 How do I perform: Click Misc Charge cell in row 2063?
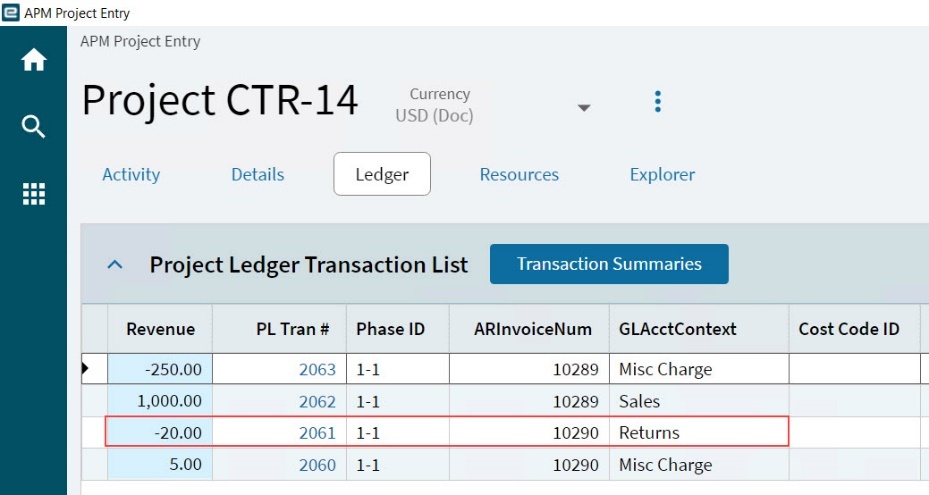click(699, 369)
